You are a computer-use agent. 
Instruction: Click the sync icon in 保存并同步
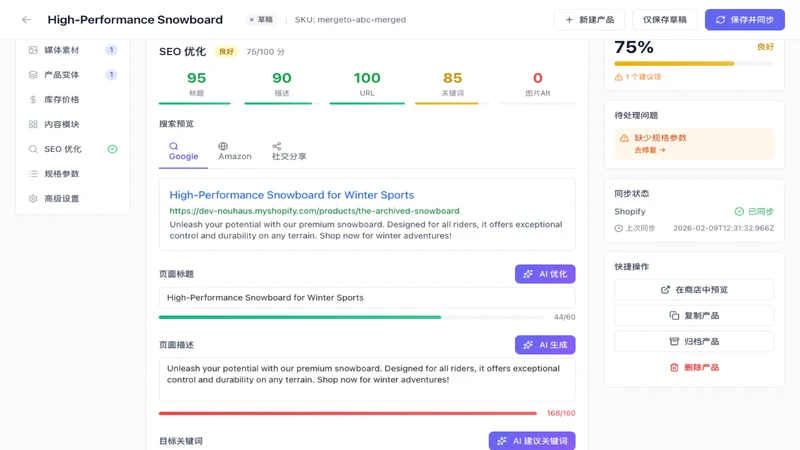click(x=720, y=20)
